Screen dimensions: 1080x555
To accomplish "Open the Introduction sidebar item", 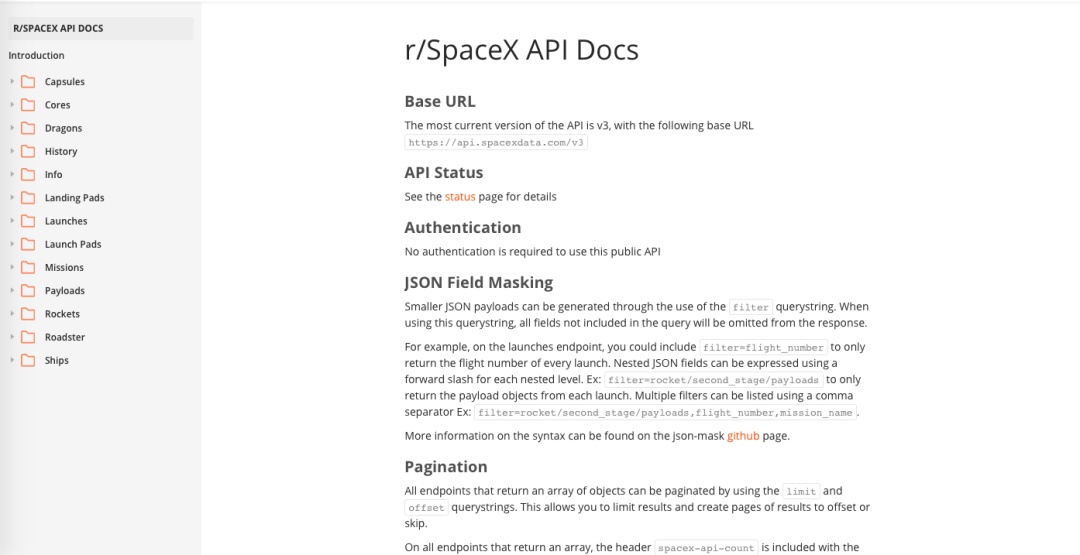I will coord(37,56).
